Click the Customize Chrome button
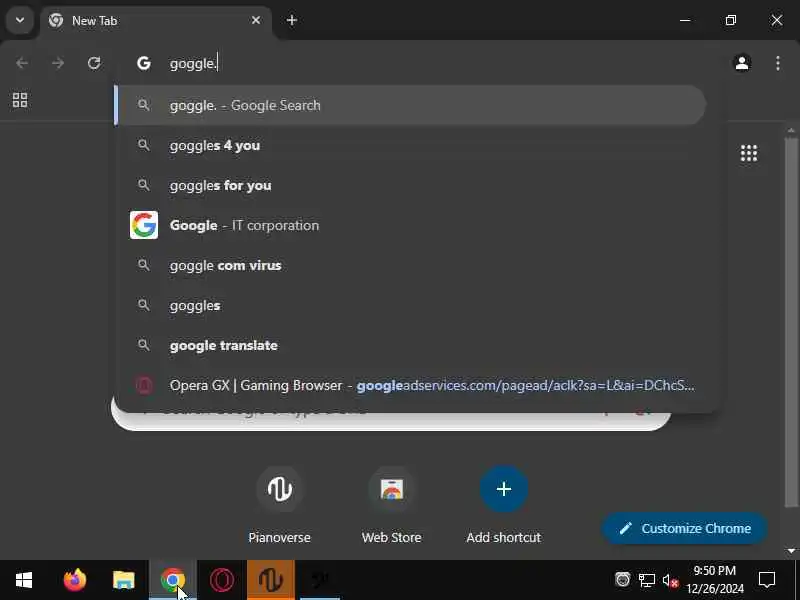Image resolution: width=800 pixels, height=600 pixels. pyautogui.click(x=685, y=529)
